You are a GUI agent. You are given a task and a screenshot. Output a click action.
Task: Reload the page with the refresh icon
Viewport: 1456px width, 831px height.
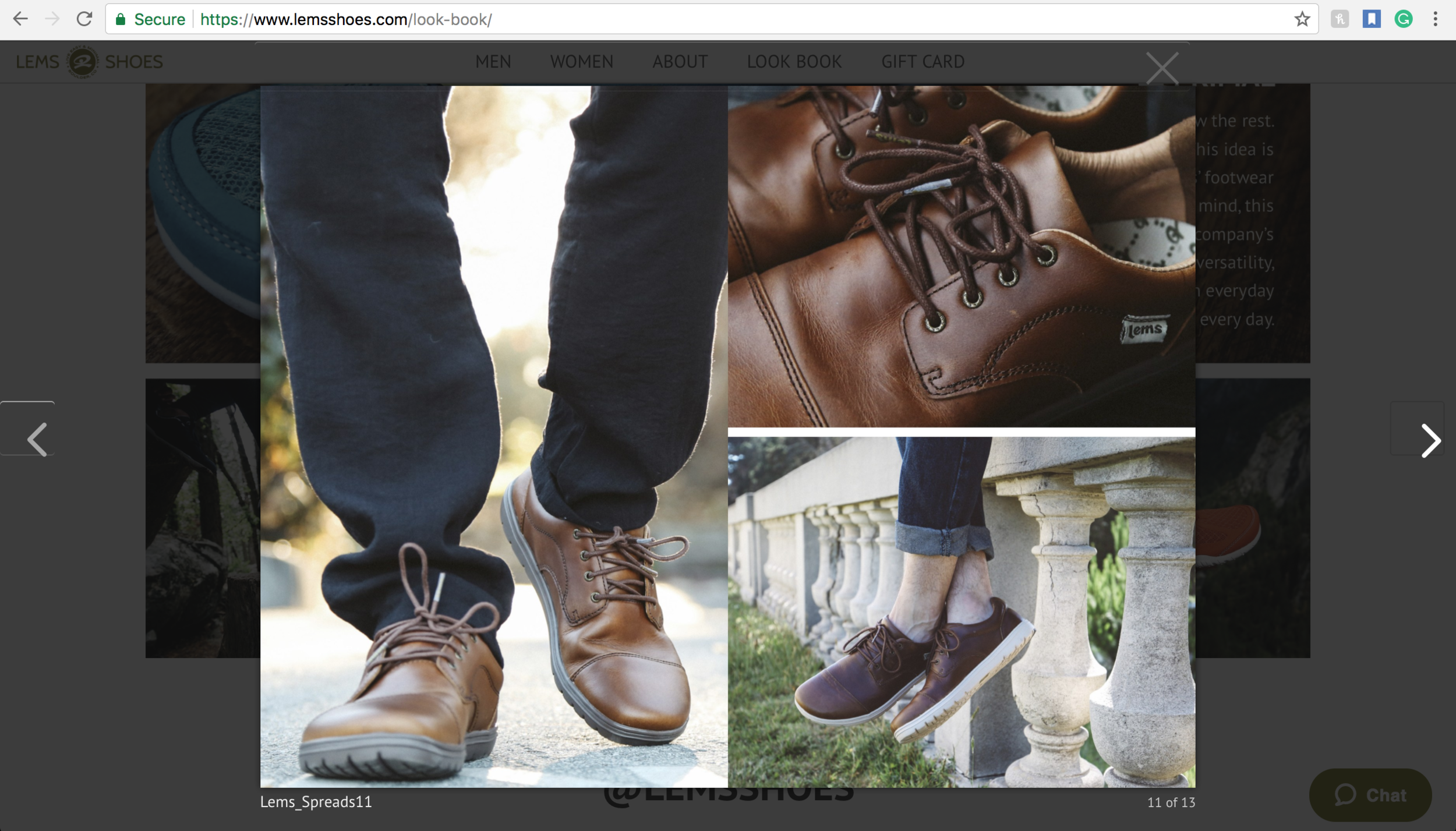(x=84, y=19)
